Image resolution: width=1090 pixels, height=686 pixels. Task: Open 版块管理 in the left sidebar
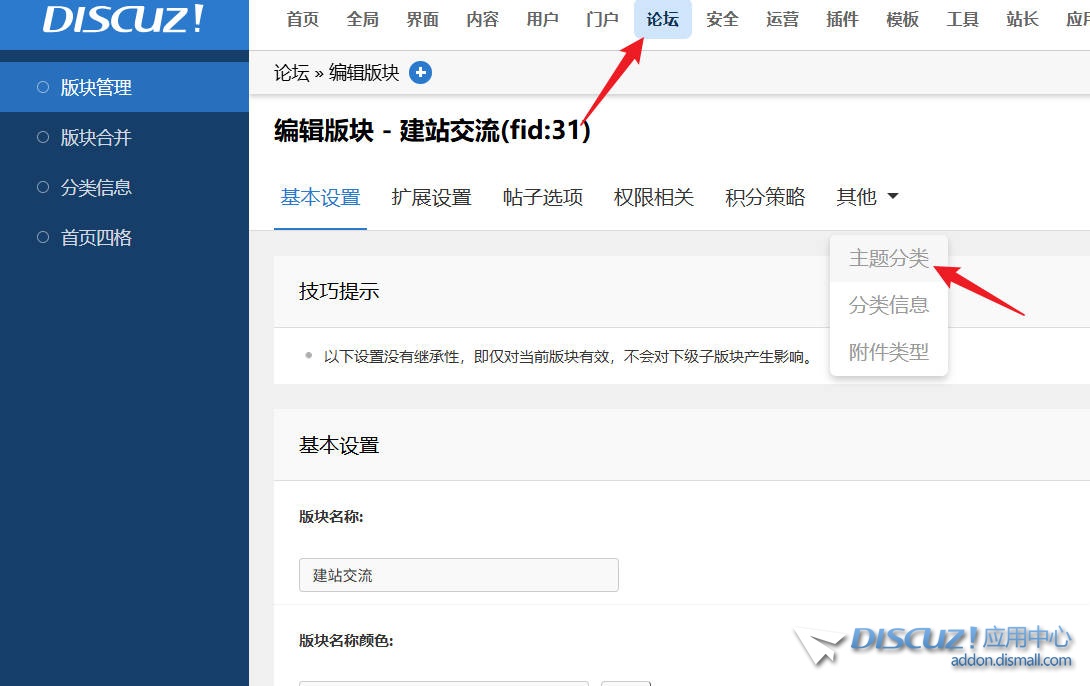[x=96, y=87]
